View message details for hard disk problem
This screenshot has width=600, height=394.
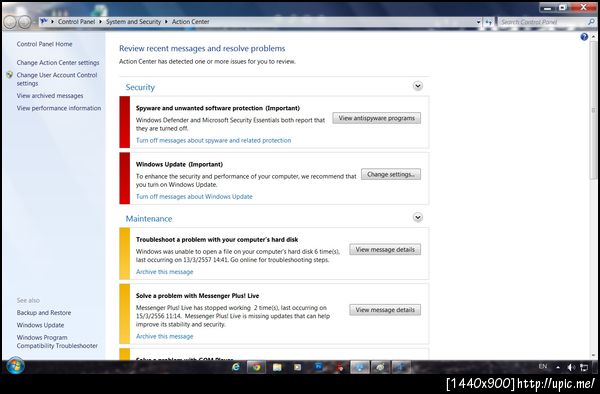point(385,250)
